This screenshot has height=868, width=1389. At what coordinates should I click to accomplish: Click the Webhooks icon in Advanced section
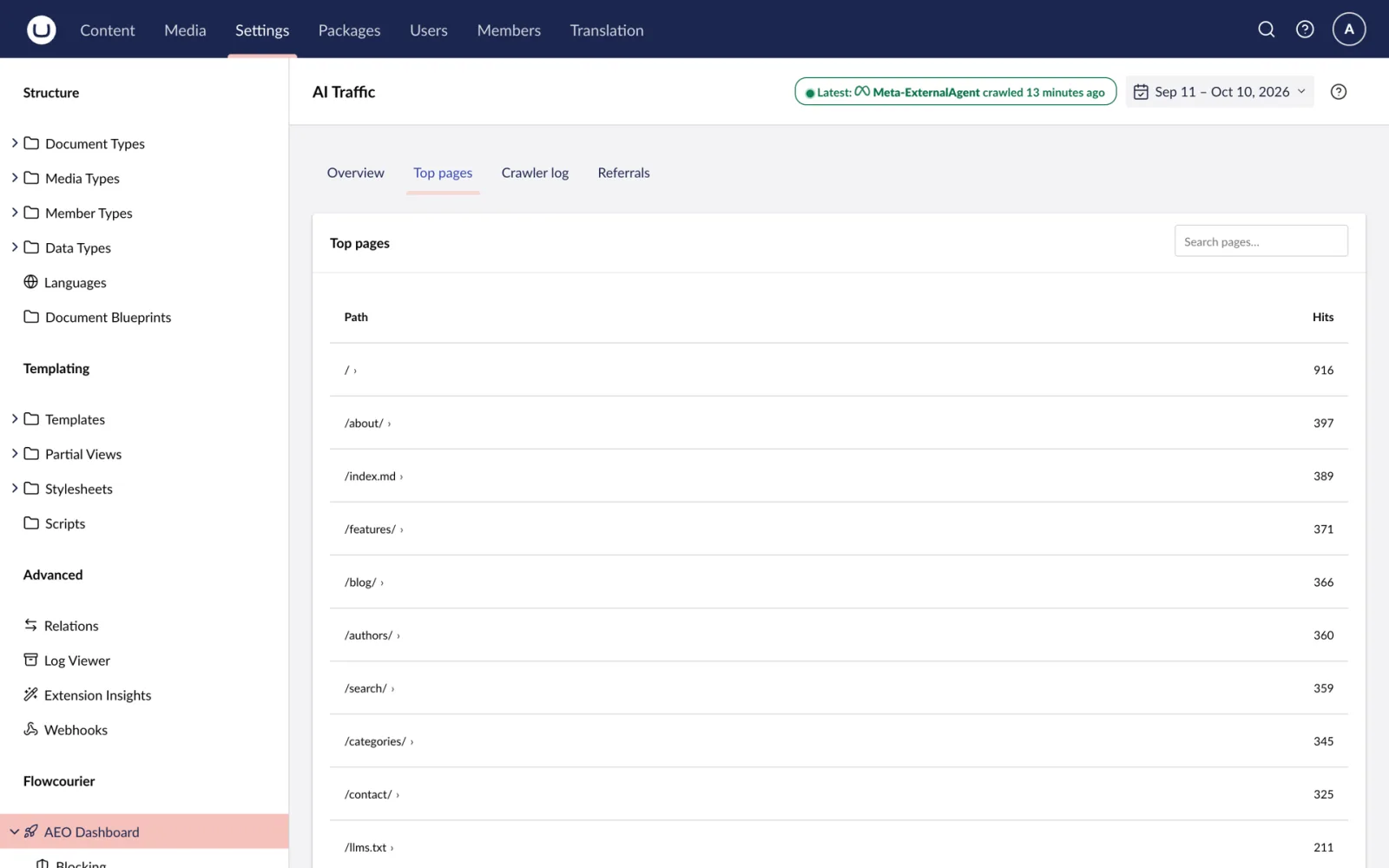click(x=31, y=729)
